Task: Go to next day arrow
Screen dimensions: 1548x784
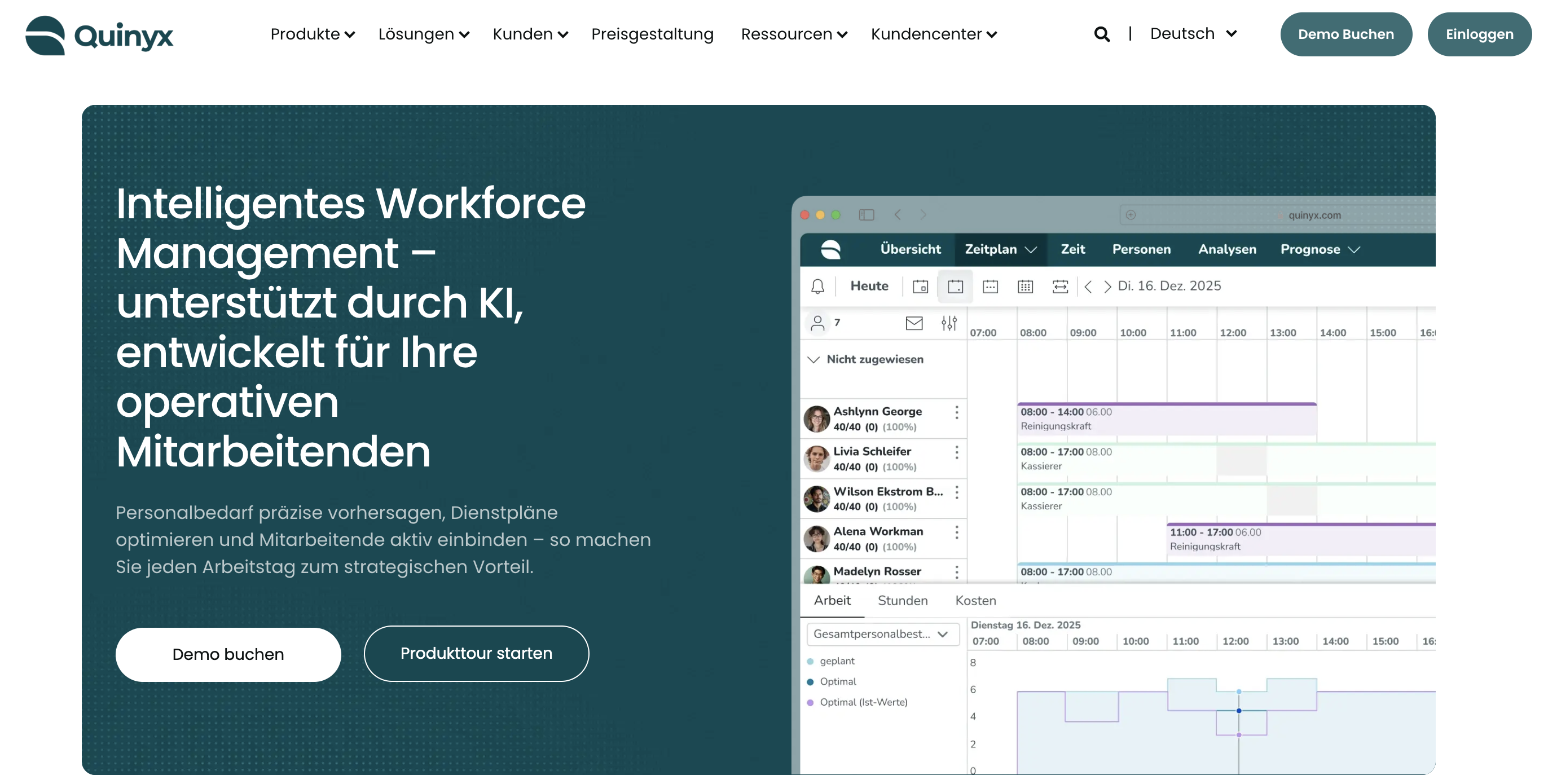Action: click(x=1107, y=287)
